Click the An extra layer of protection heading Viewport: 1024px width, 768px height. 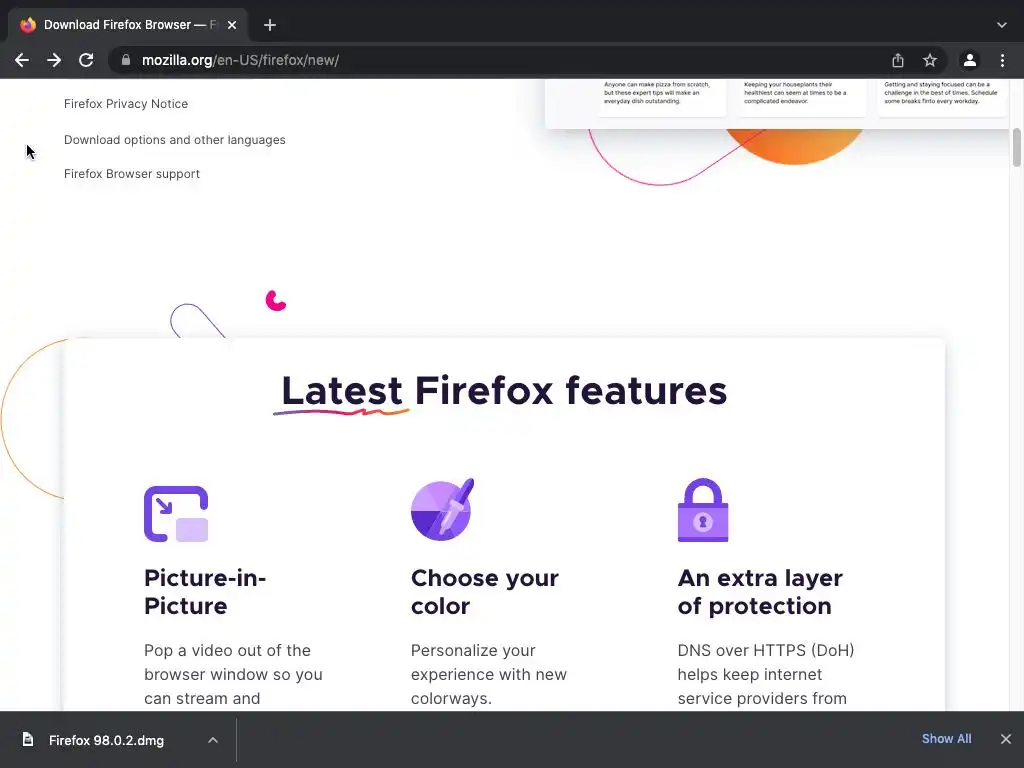coord(760,592)
